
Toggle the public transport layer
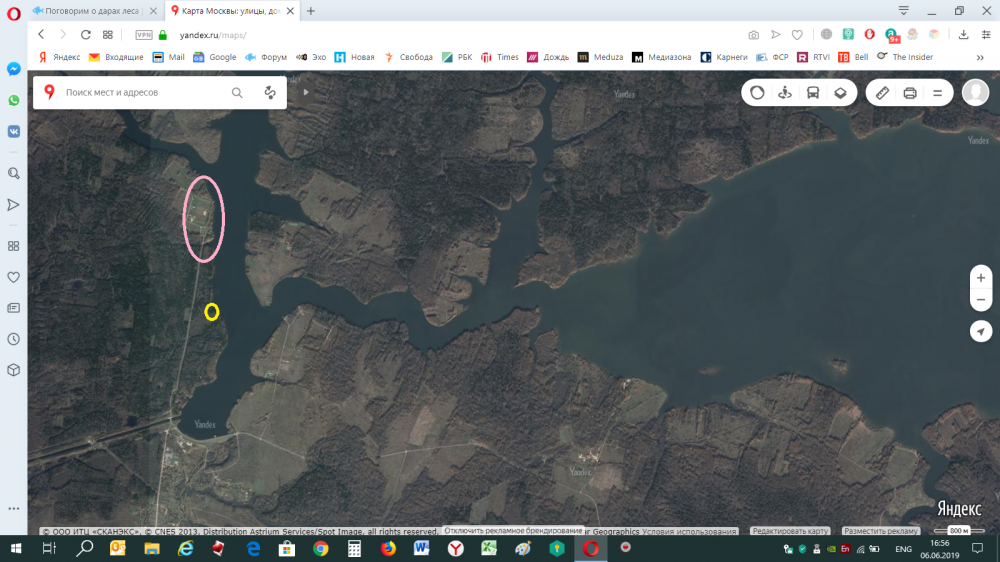[813, 93]
